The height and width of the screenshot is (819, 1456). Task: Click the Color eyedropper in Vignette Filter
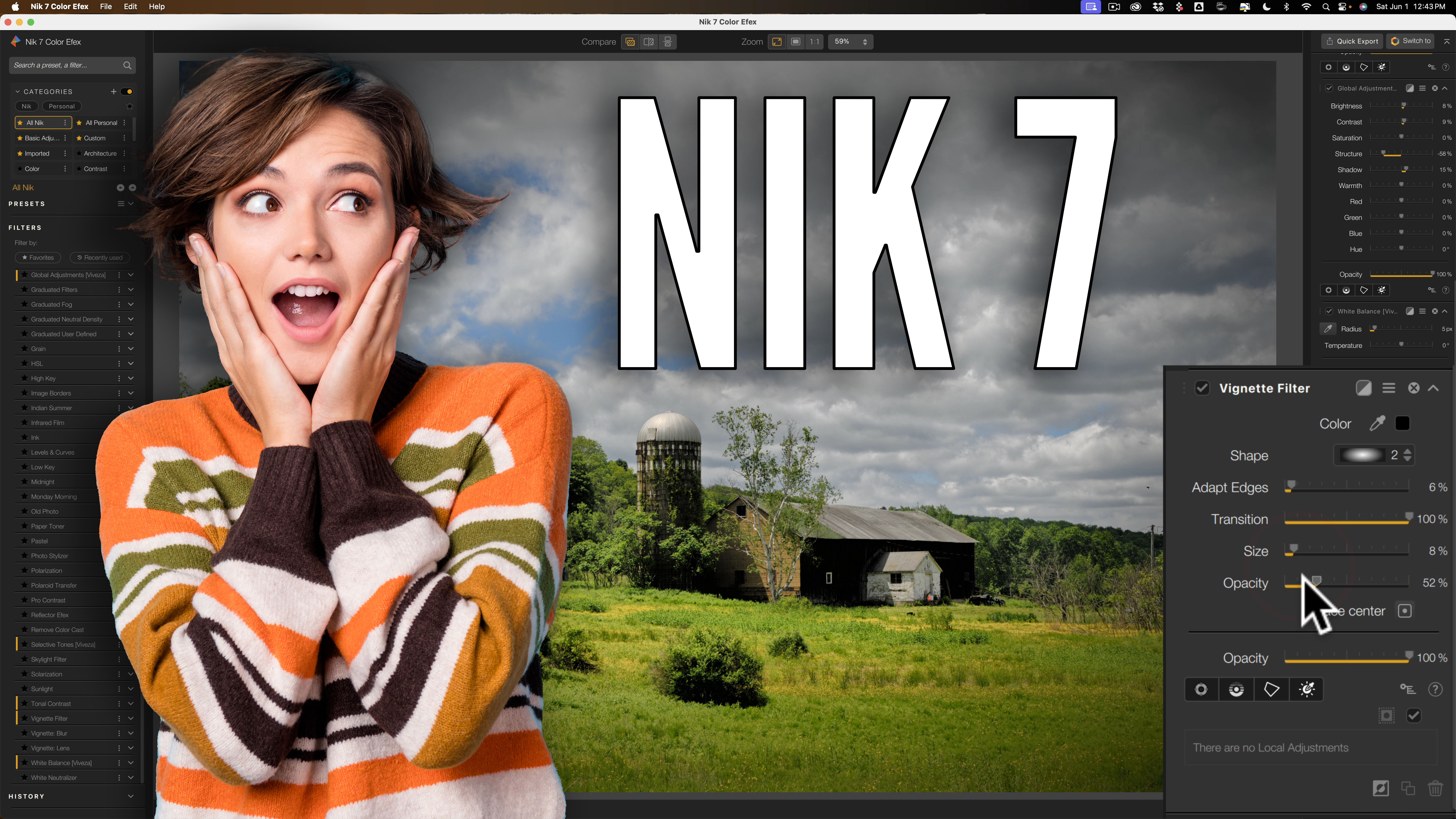(x=1378, y=423)
